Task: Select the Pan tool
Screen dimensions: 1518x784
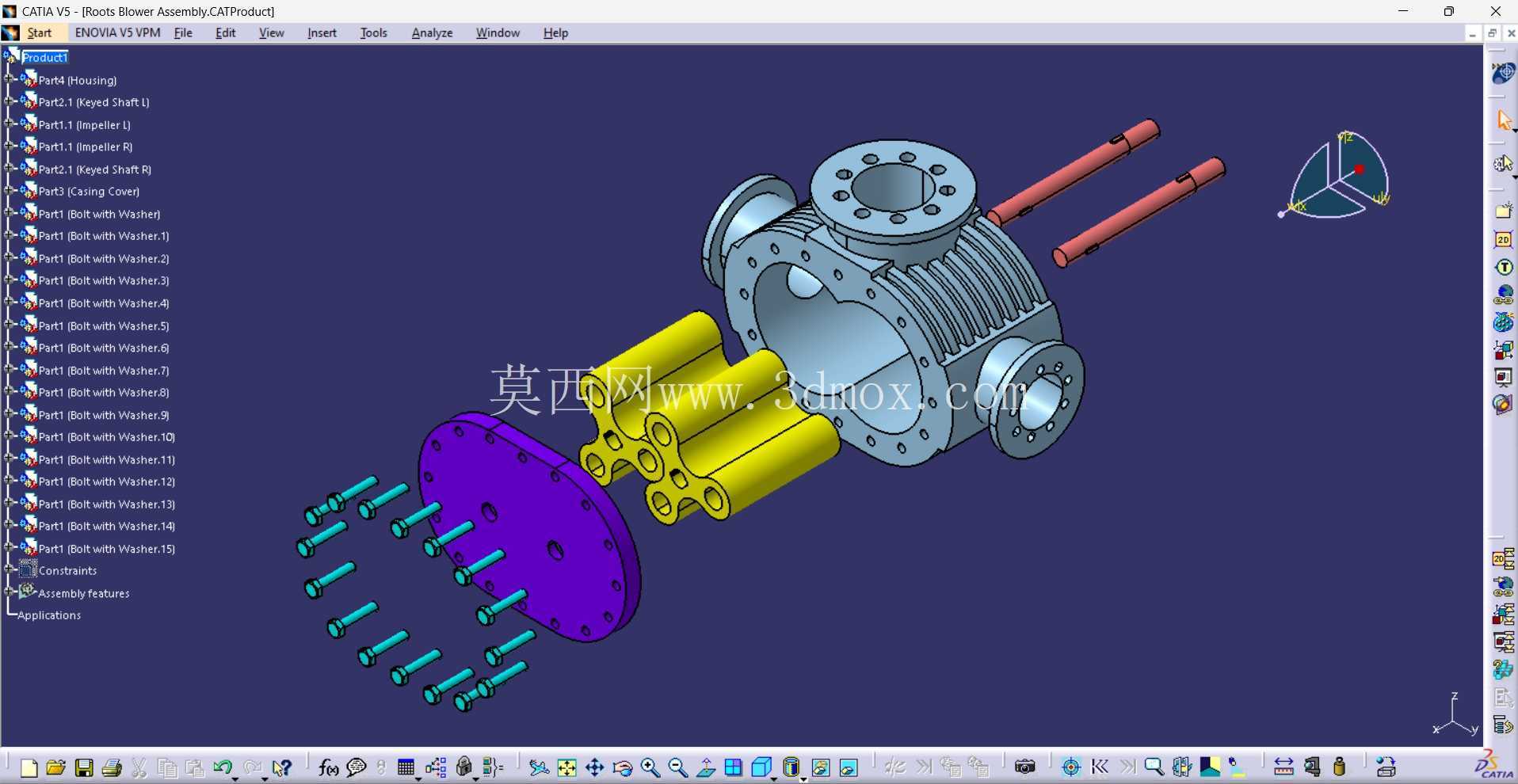Action: point(594,767)
